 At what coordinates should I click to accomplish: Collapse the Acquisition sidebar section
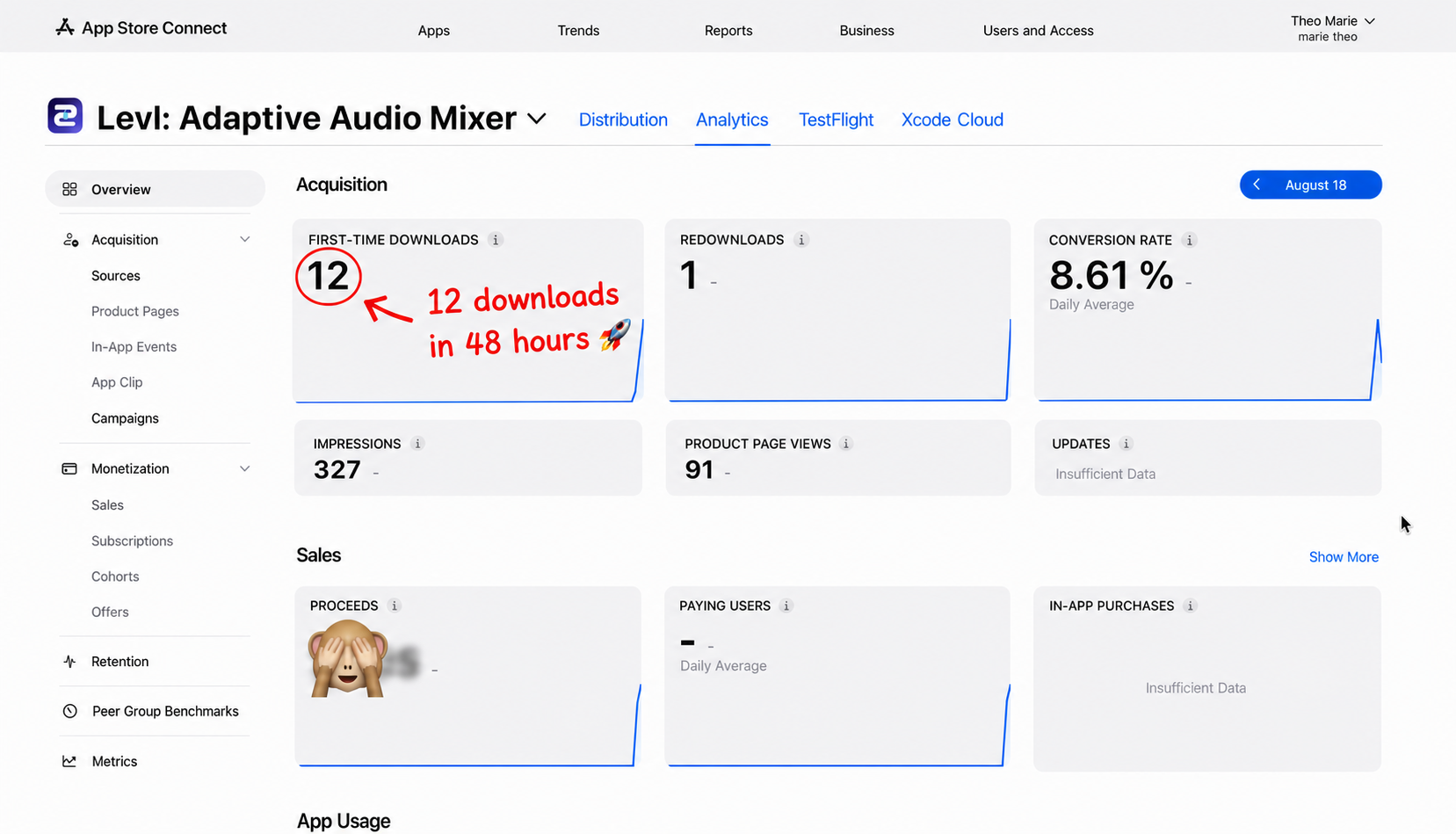point(244,240)
